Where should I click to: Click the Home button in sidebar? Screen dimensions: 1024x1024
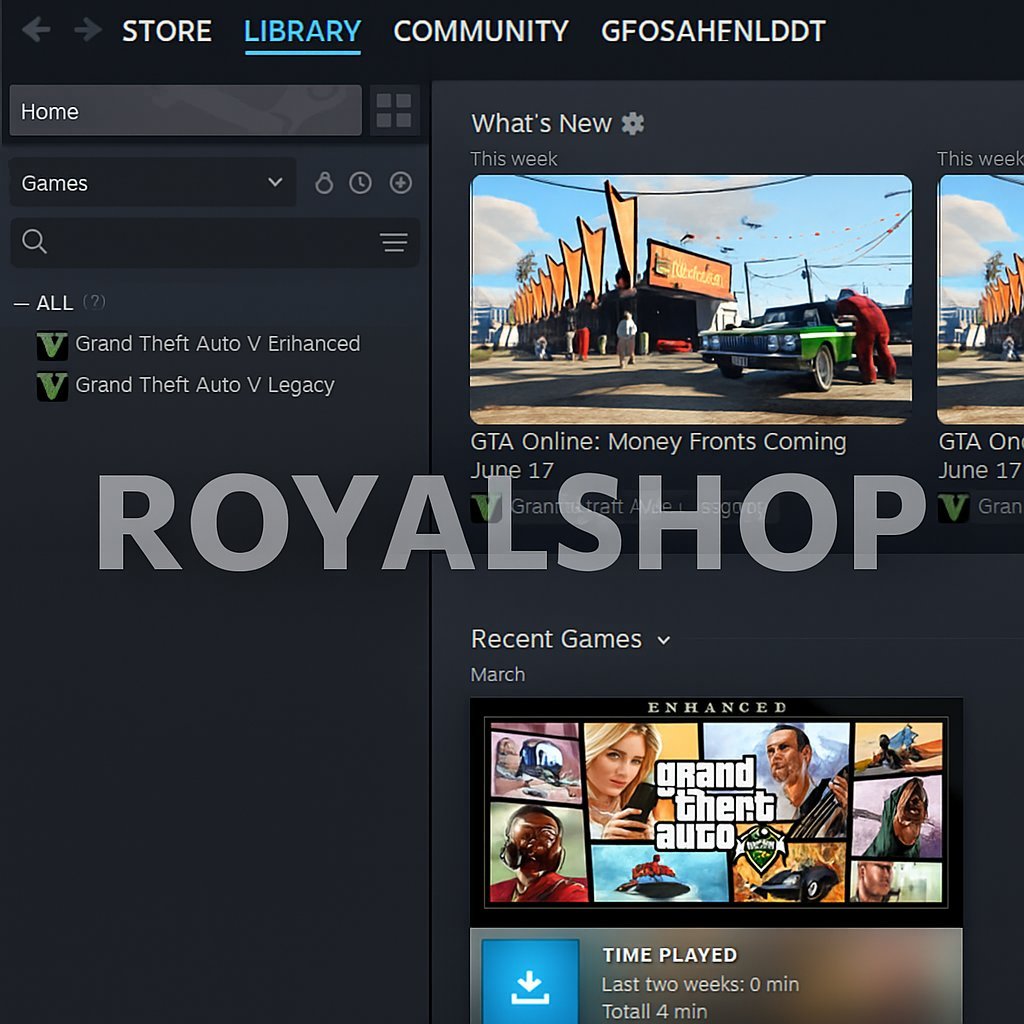(185, 110)
